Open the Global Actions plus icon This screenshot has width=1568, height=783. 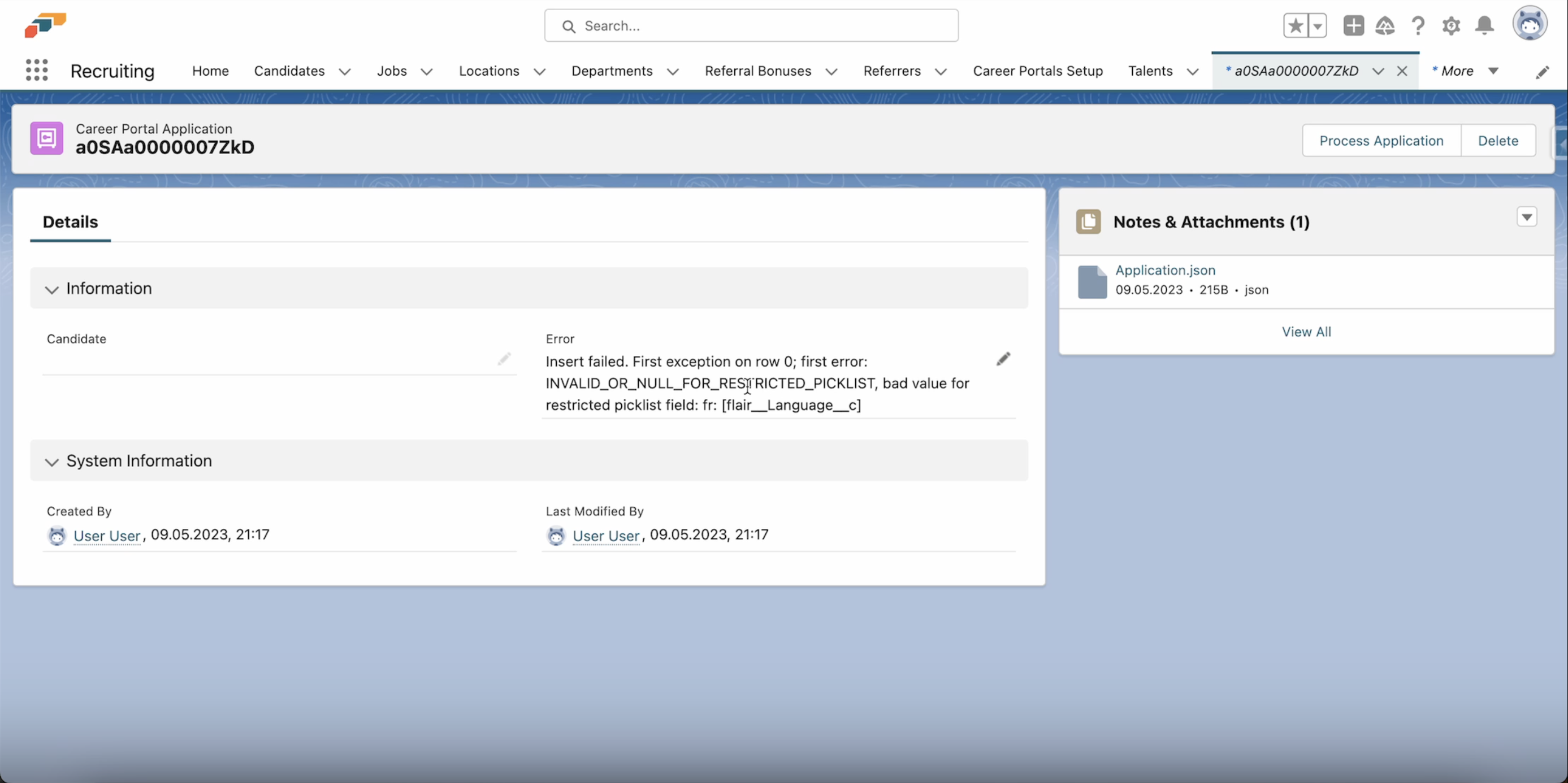pyautogui.click(x=1353, y=25)
